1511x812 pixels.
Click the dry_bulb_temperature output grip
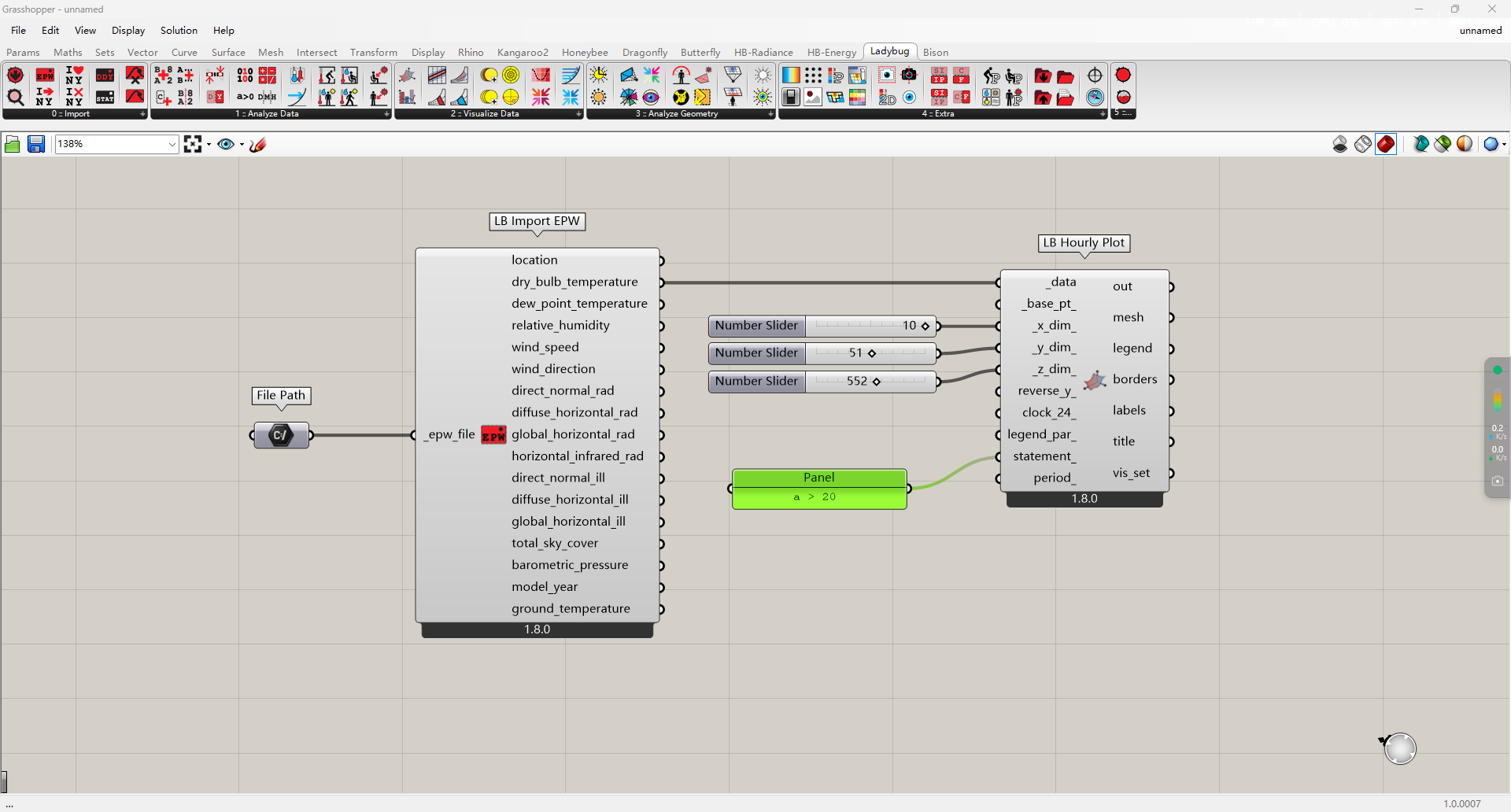coord(661,282)
